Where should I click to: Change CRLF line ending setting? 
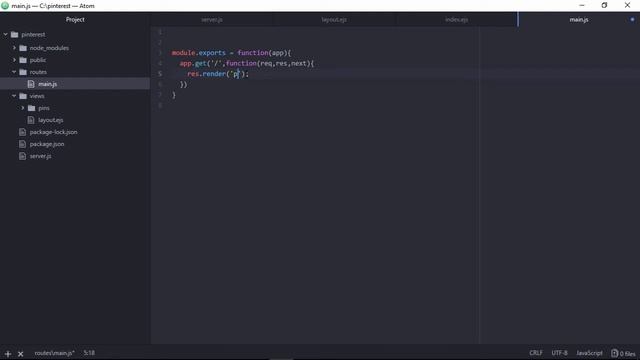pos(536,353)
